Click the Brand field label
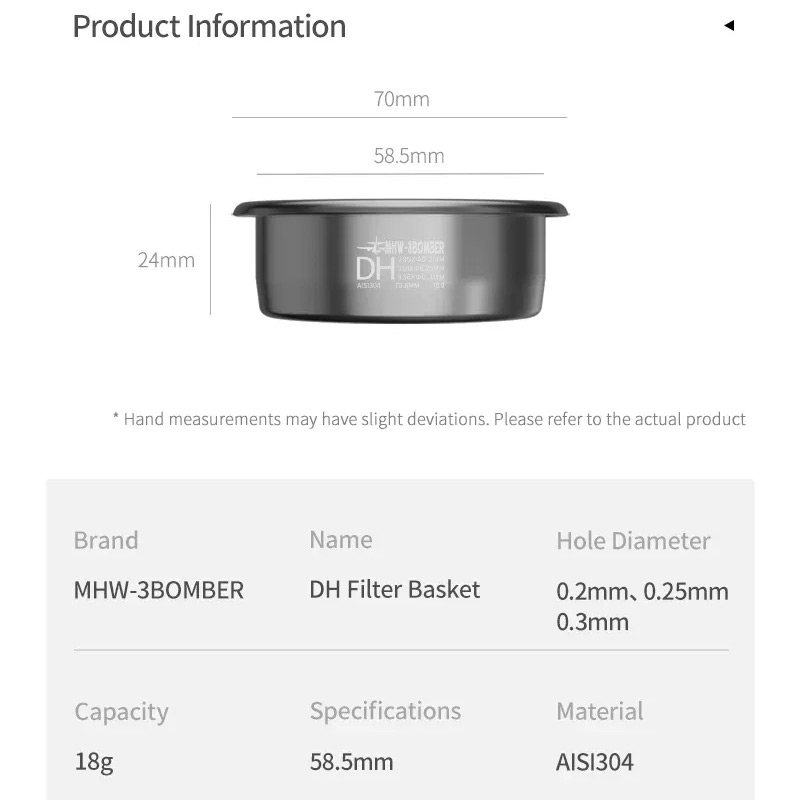Viewport: 800px width, 800px height. pyautogui.click(x=106, y=541)
